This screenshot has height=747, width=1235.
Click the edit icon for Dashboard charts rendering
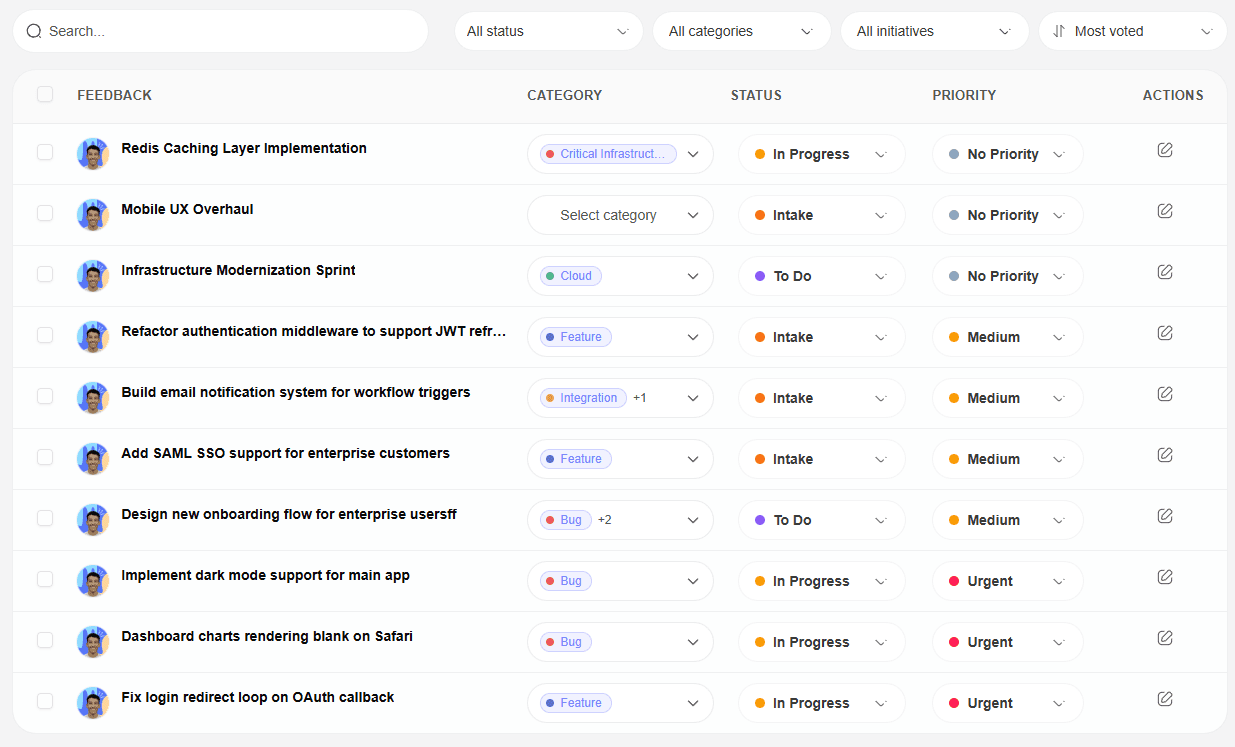pos(1165,637)
